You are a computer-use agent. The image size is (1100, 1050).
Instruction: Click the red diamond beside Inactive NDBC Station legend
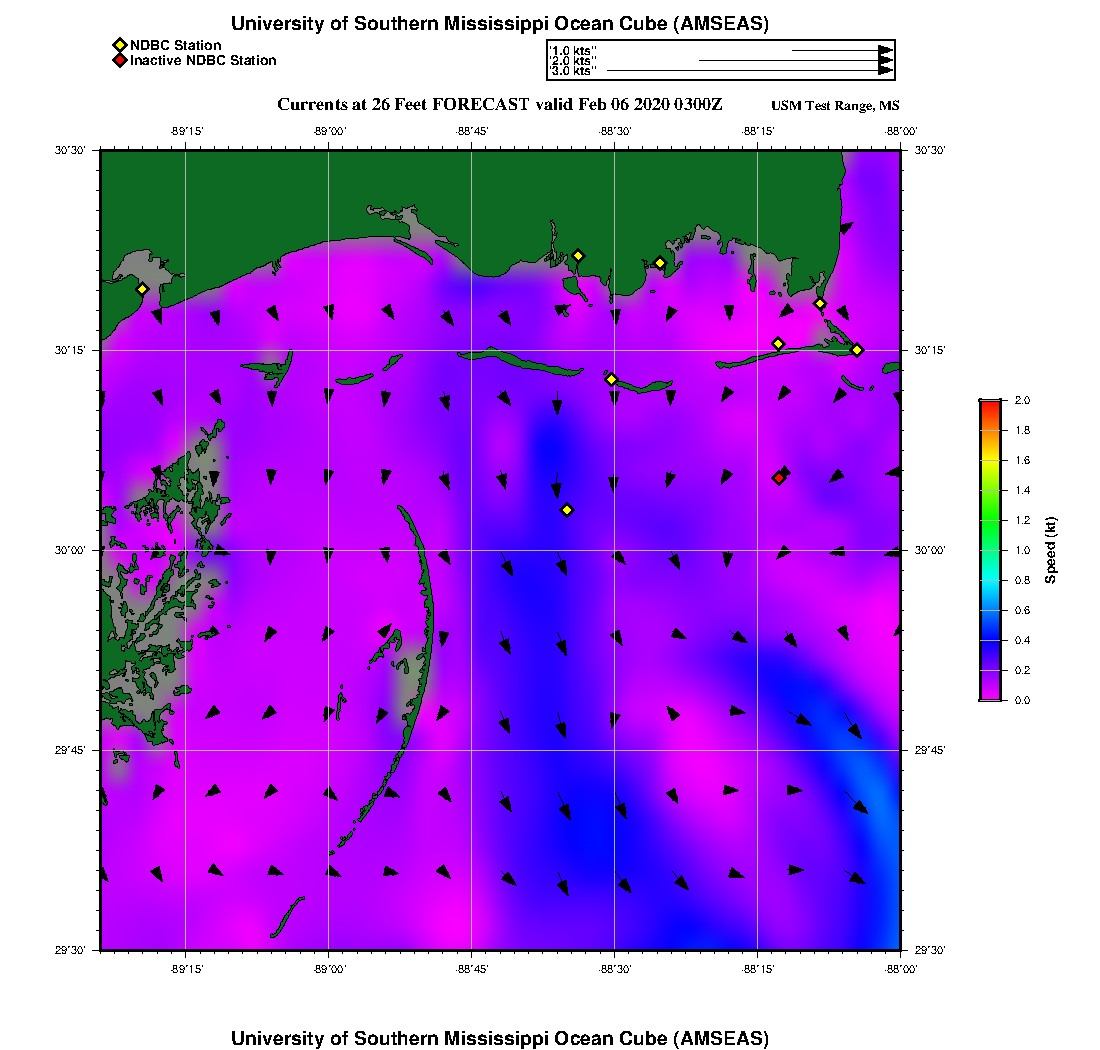[120, 60]
